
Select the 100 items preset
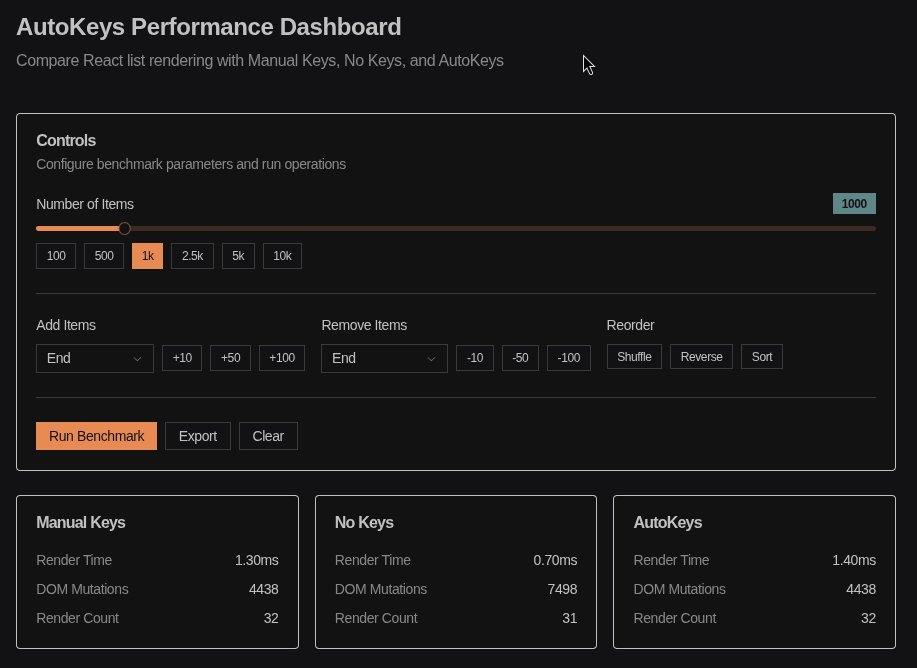[x=56, y=256]
